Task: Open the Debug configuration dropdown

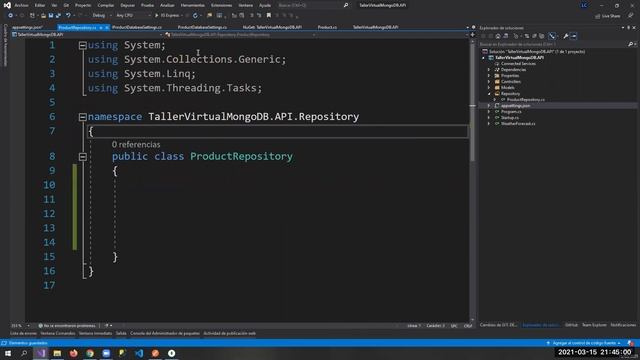Action: coord(101,16)
